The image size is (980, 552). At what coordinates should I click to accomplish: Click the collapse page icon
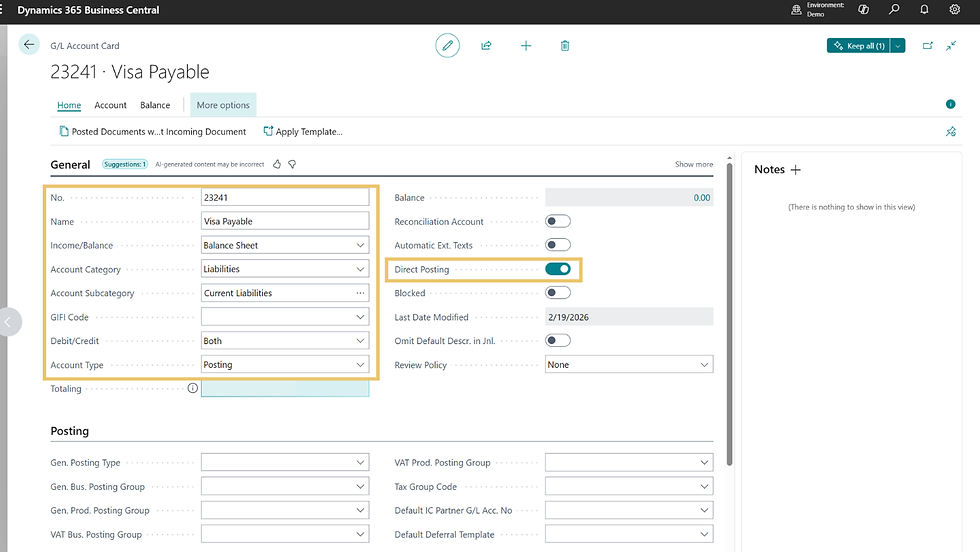951,46
